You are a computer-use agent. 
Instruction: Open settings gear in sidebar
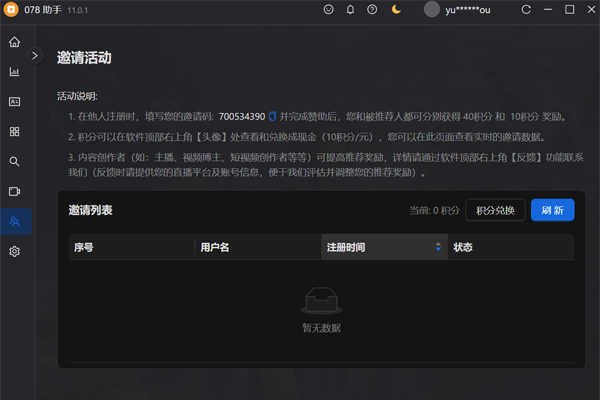pyautogui.click(x=14, y=251)
